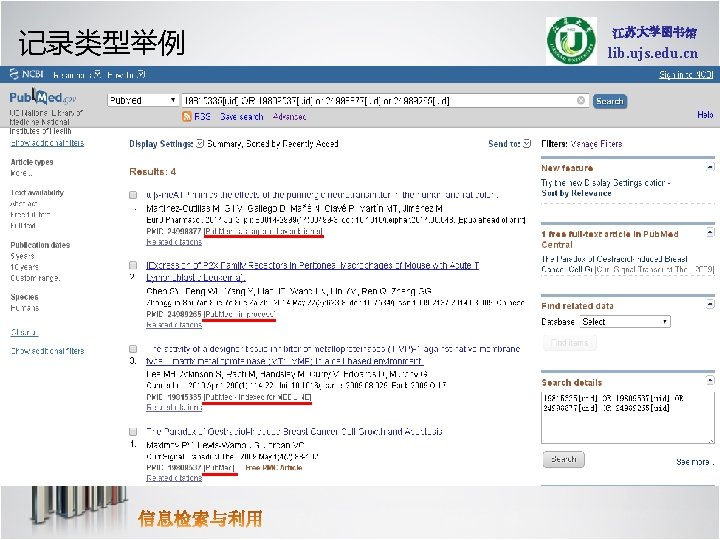Filter publication dates to 5 years
This screenshot has width=720, height=540.
[x=22, y=256]
